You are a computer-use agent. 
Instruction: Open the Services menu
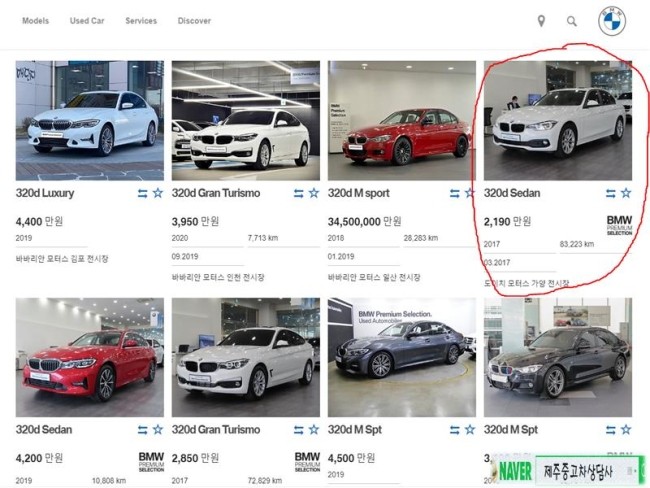tap(141, 21)
